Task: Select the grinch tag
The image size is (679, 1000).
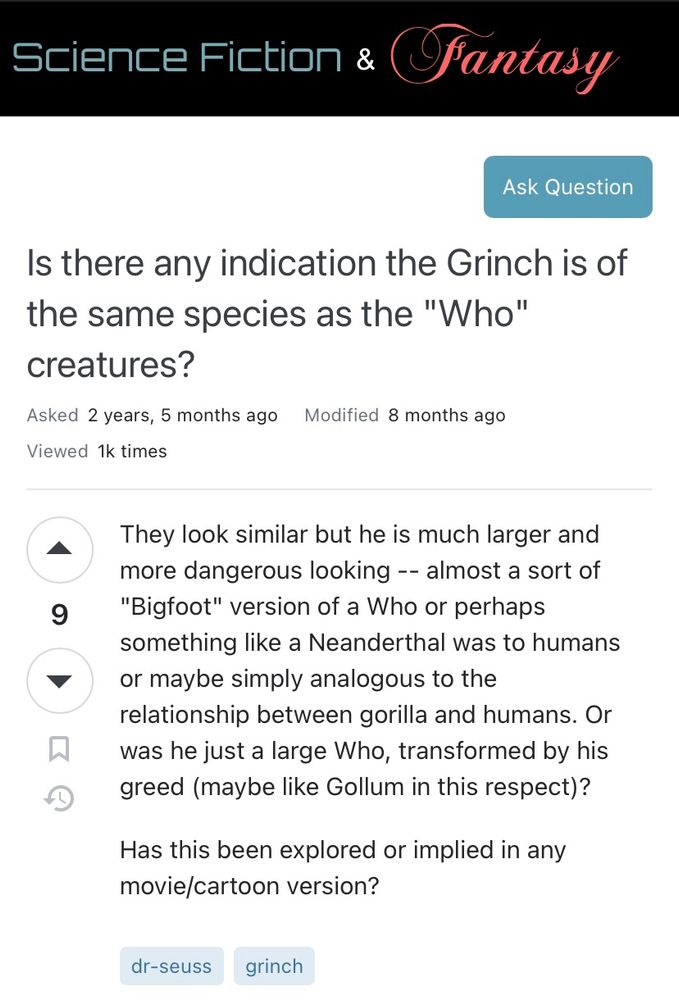Action: (274, 966)
